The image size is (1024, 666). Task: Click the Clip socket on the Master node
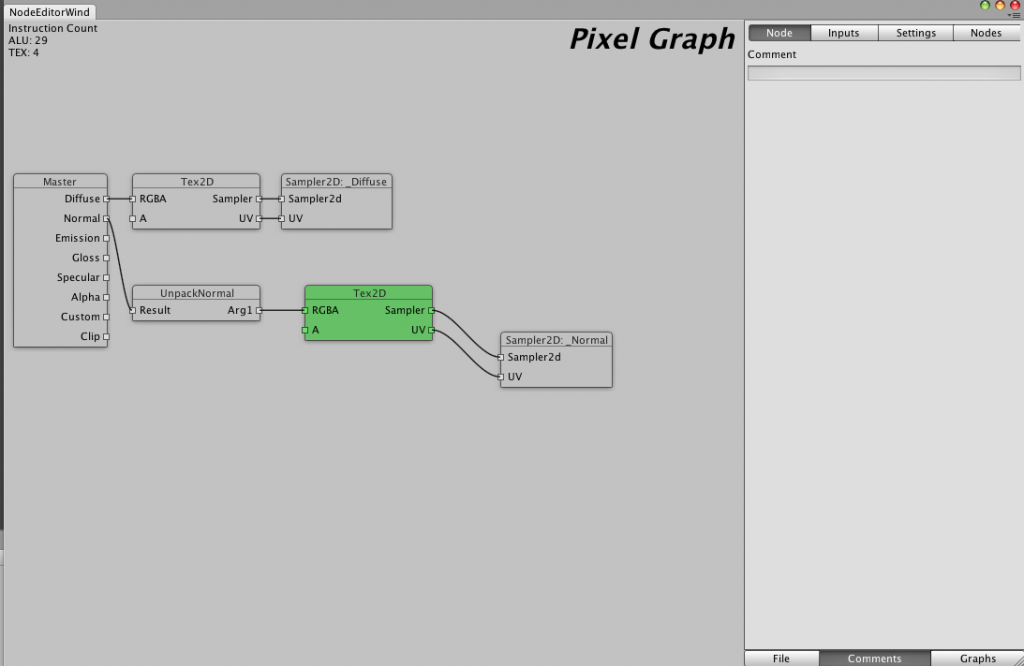click(104, 337)
